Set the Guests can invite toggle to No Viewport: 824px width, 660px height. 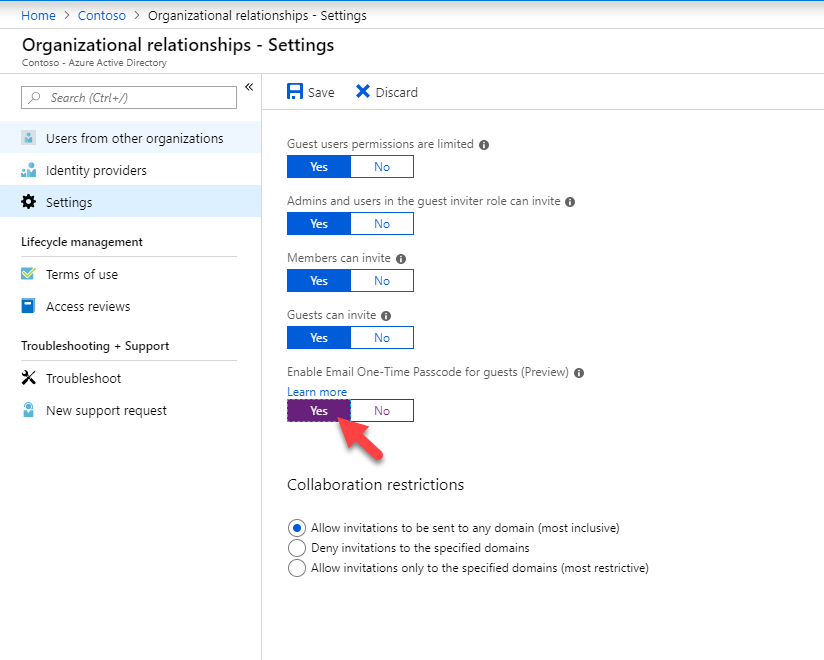381,337
